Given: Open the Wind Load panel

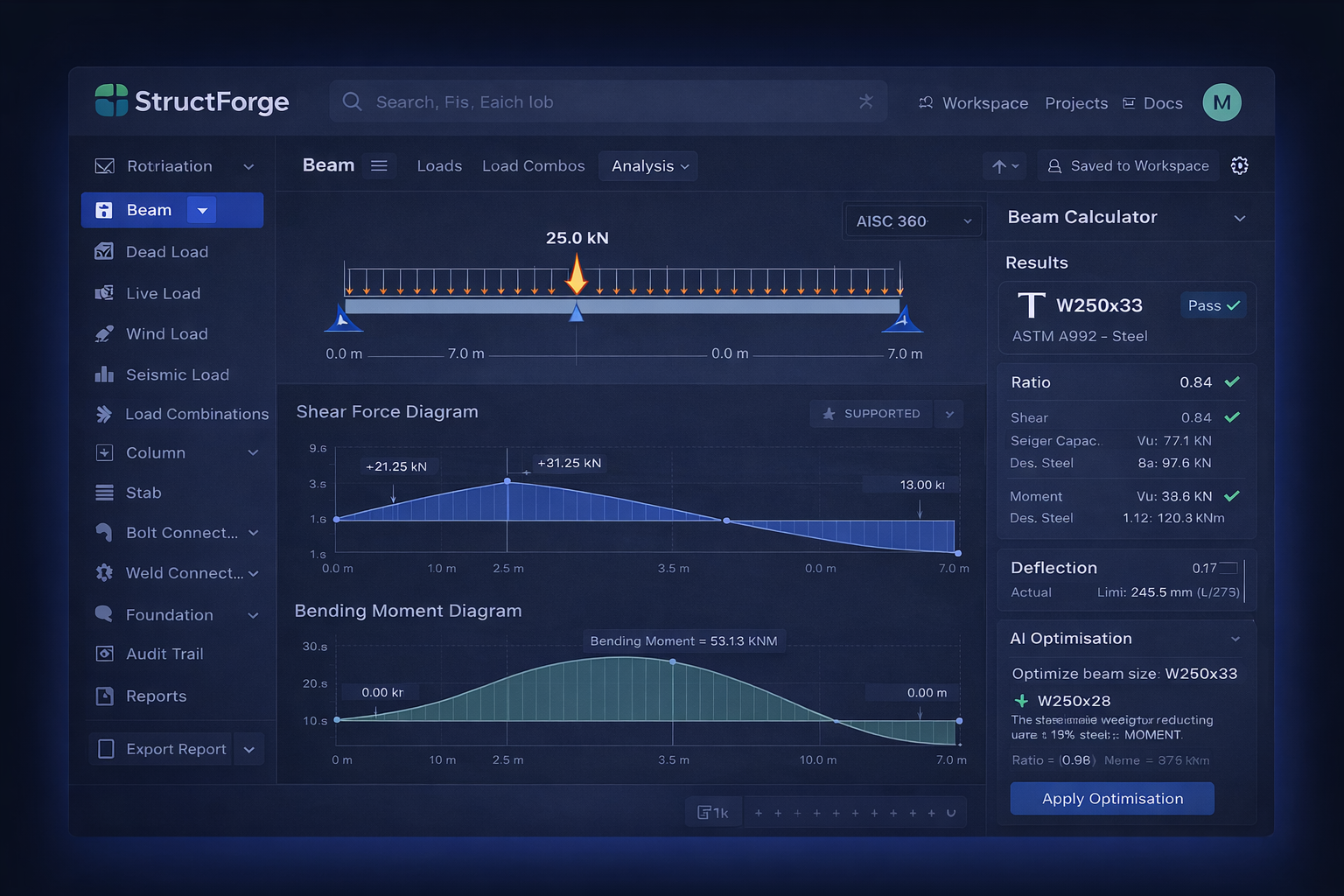Looking at the screenshot, I should point(166,333).
